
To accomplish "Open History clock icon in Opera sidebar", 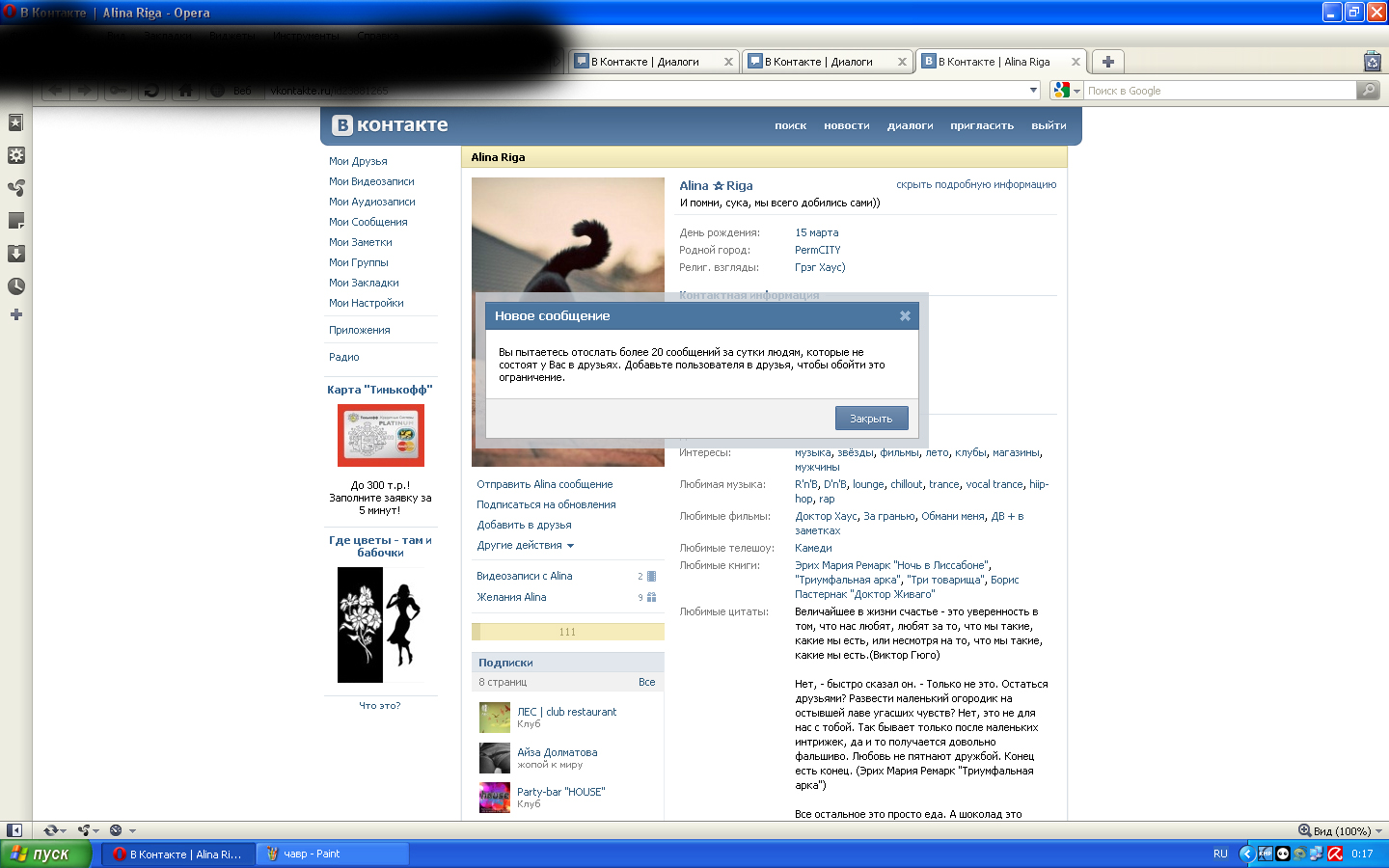I will tap(15, 286).
